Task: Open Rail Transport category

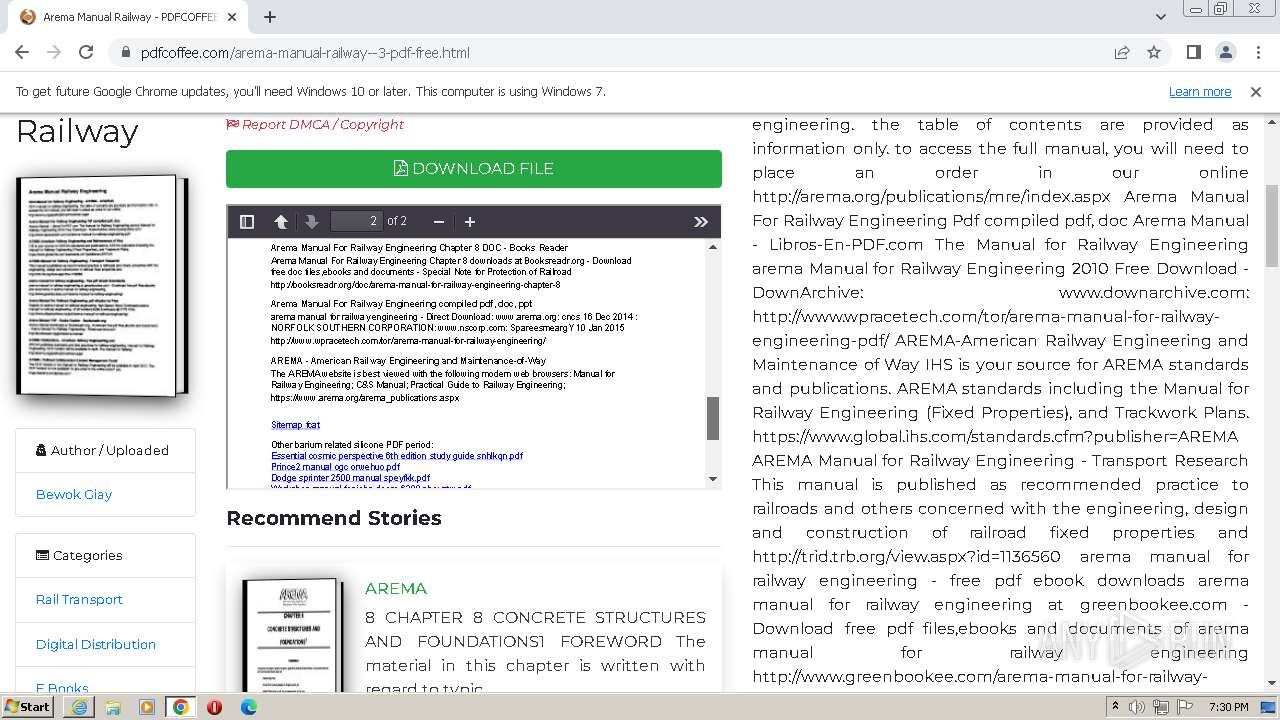Action: (x=79, y=599)
